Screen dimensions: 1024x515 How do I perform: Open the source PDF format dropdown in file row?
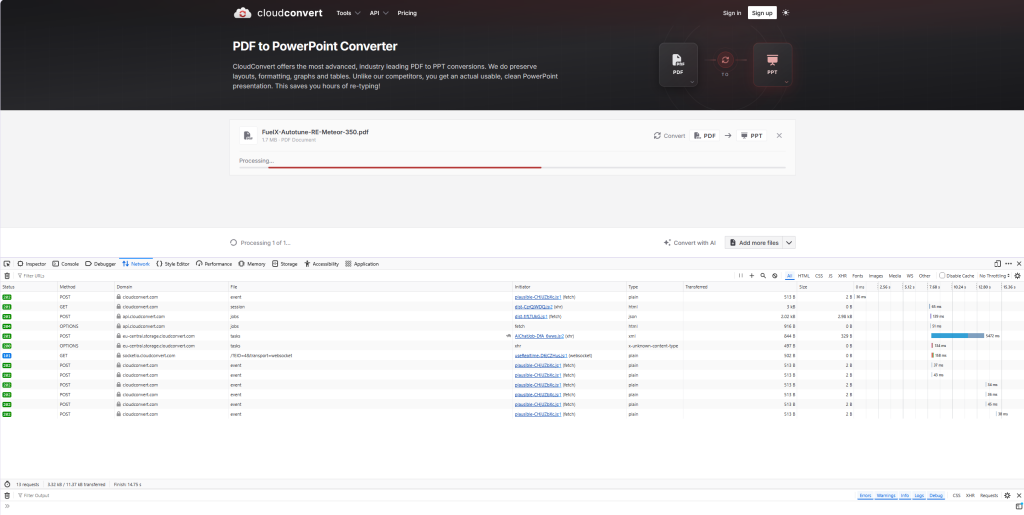pos(704,136)
